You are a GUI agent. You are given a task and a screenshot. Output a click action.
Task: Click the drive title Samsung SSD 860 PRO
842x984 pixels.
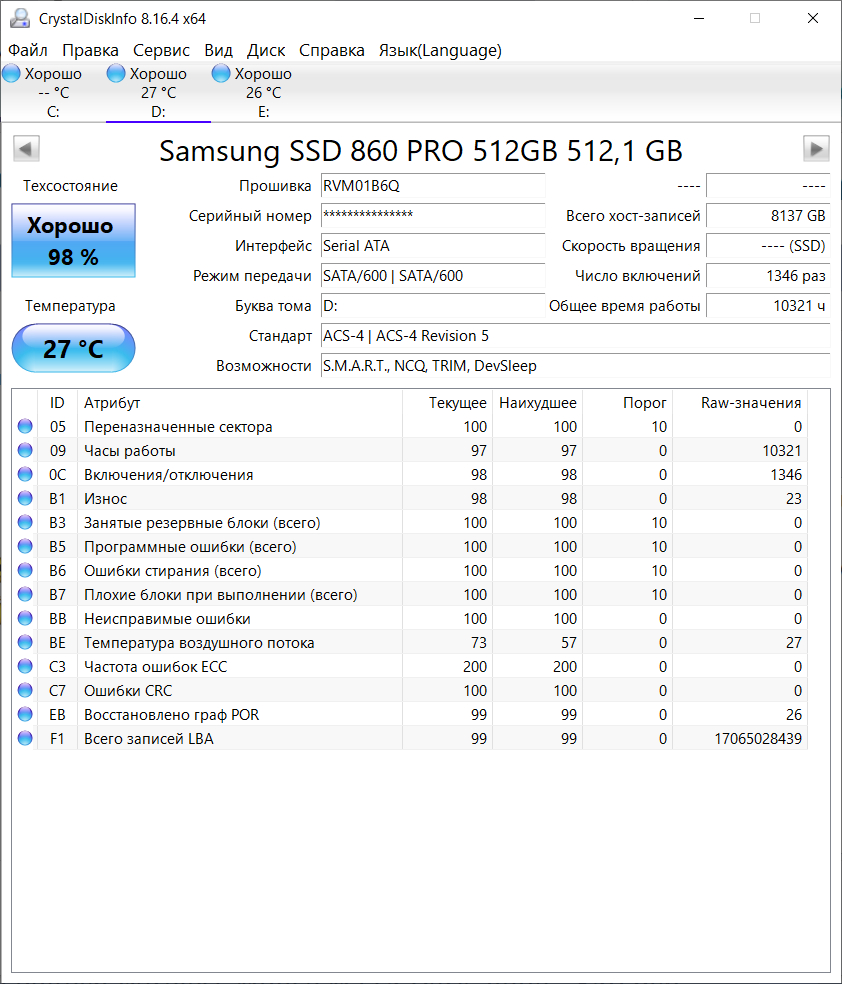[420, 151]
